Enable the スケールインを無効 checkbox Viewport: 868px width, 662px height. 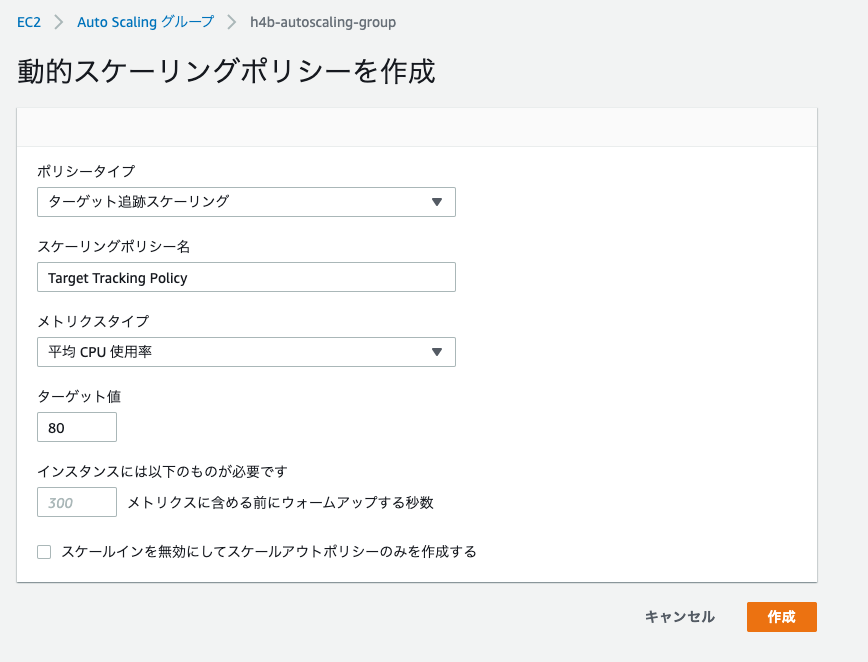[x=44, y=551]
